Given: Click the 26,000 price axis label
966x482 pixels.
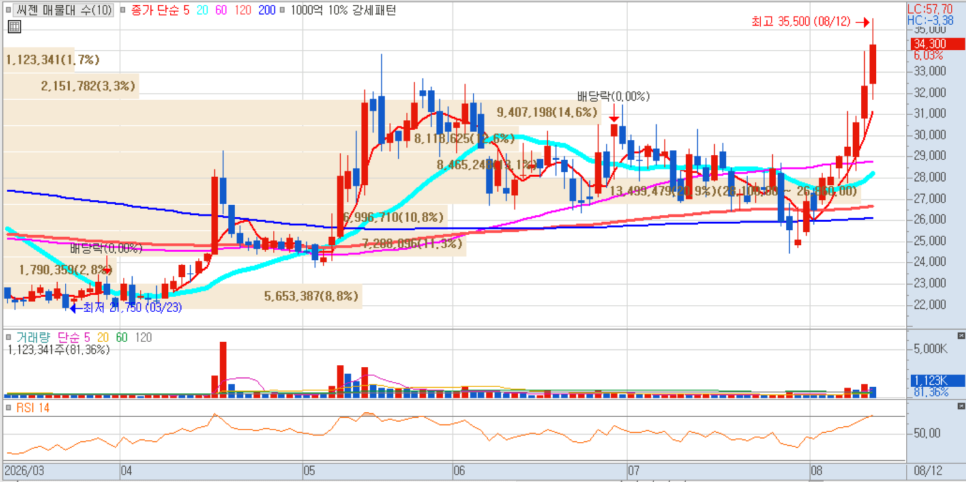Looking at the screenshot, I should [930, 220].
